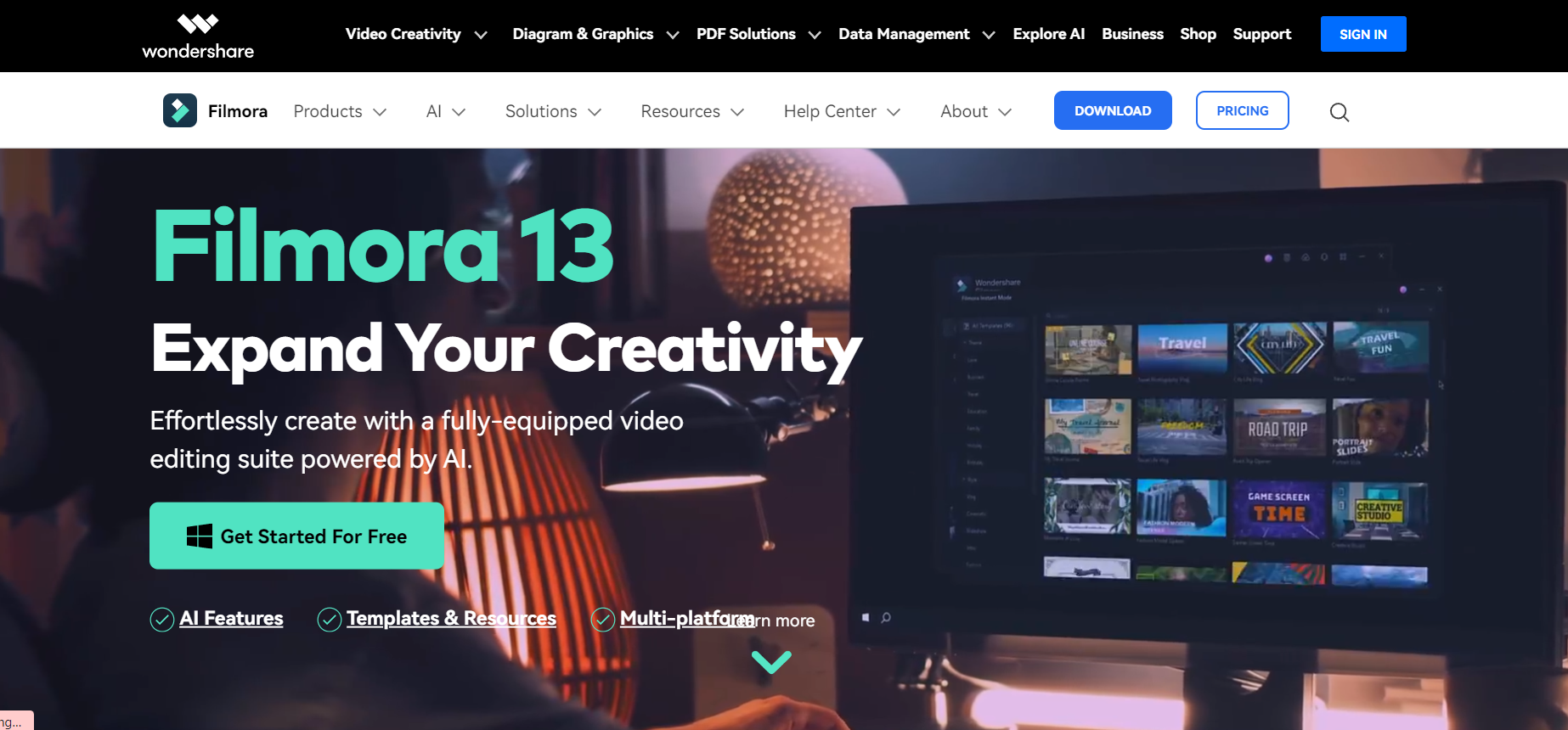Open the AI dropdown menu
This screenshot has height=730, width=1568.
pyautogui.click(x=446, y=111)
